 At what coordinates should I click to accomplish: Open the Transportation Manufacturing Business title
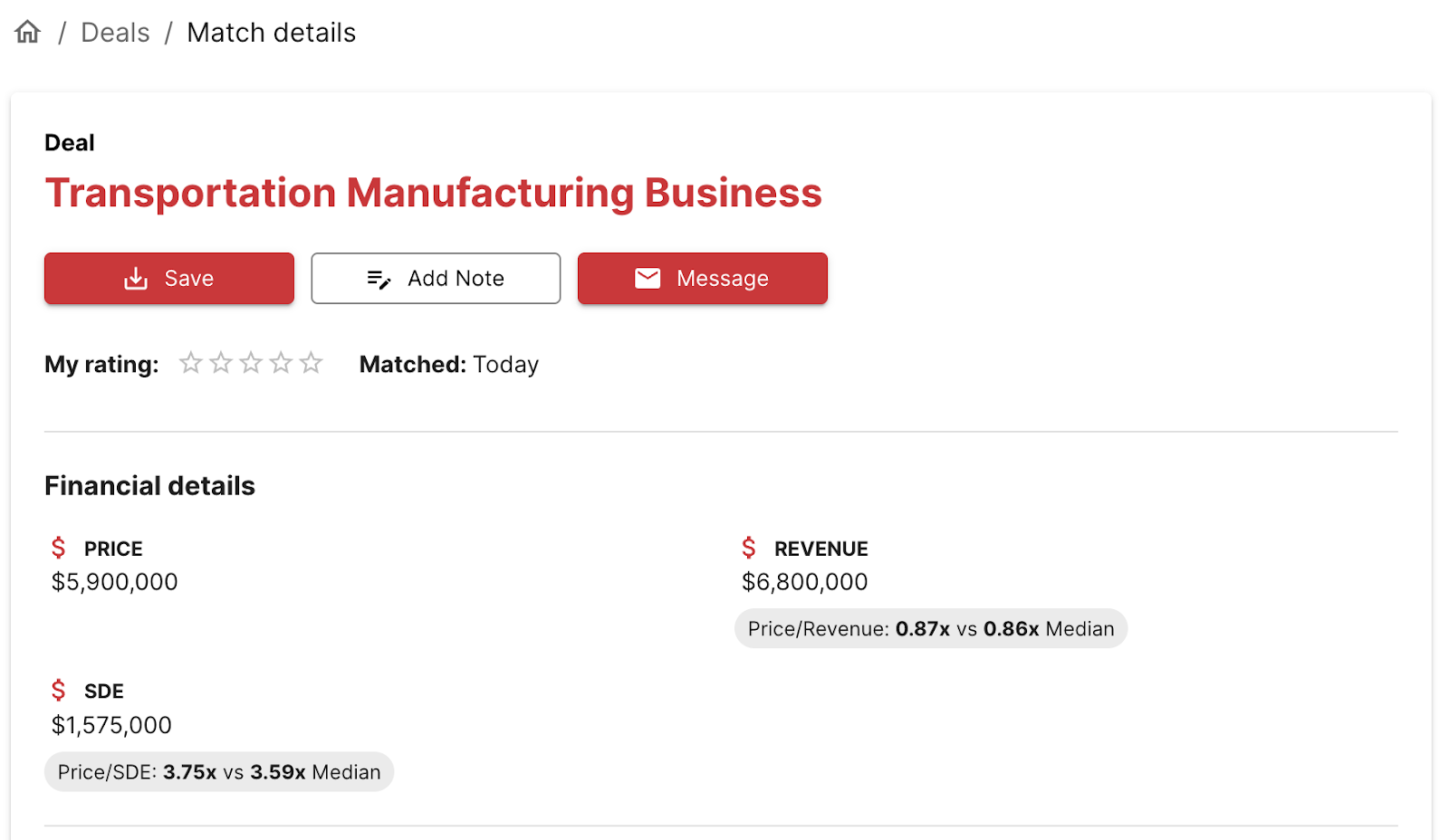[x=433, y=193]
